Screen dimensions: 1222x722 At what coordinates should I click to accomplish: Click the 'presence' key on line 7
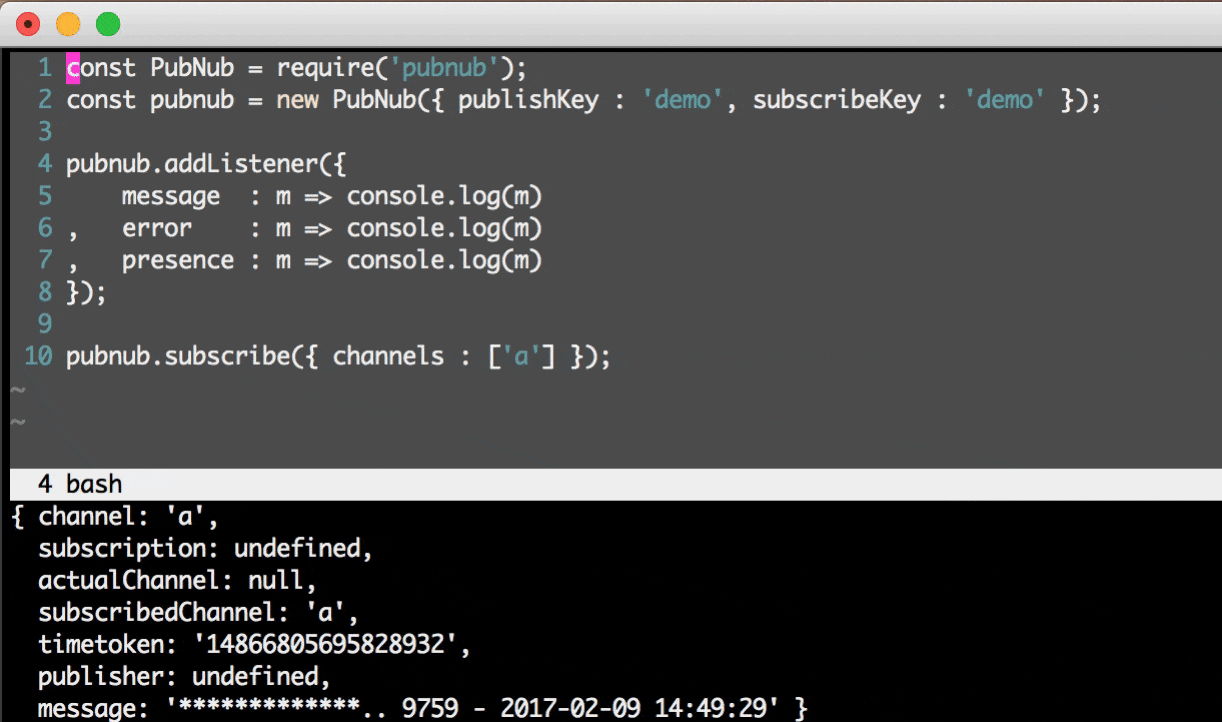pyautogui.click(x=178, y=260)
